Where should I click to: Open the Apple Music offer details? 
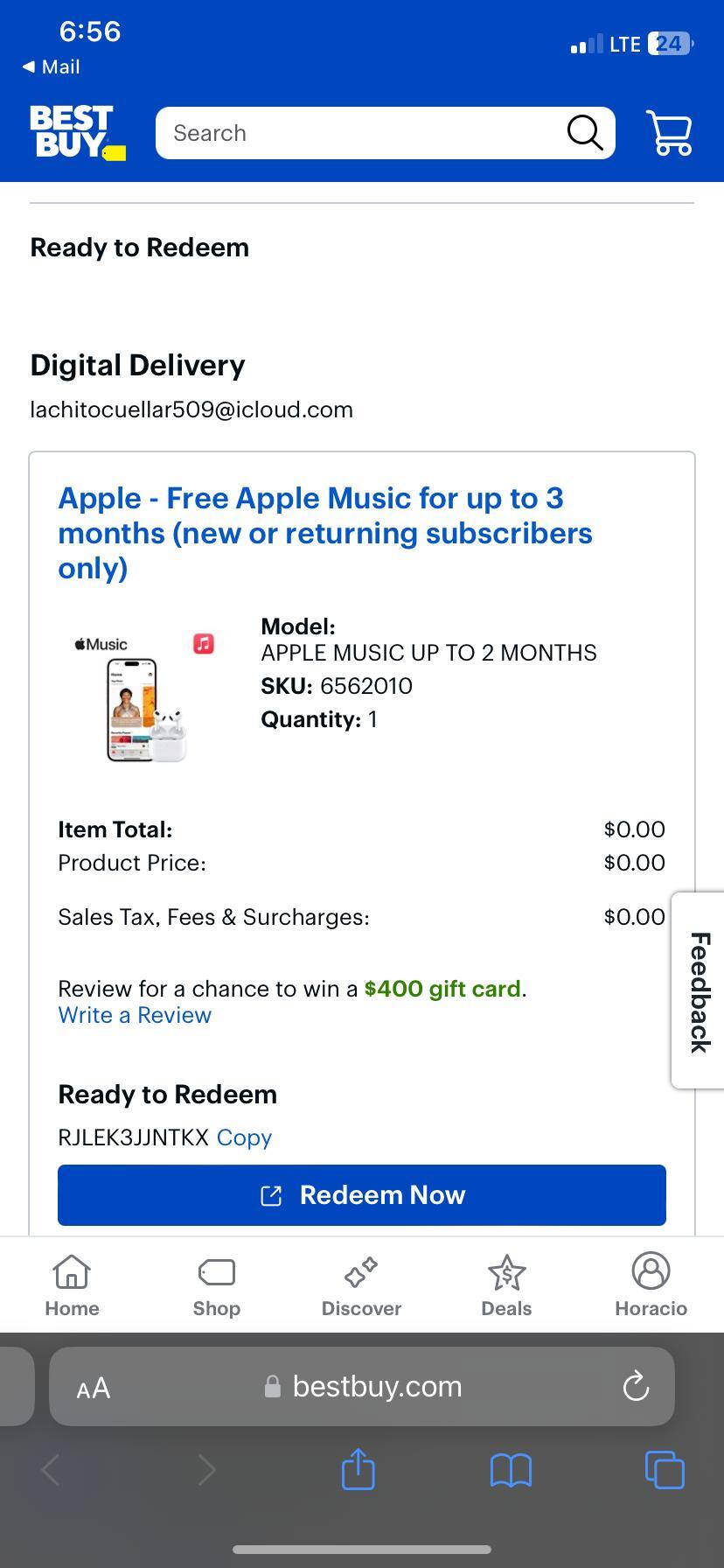click(x=325, y=532)
